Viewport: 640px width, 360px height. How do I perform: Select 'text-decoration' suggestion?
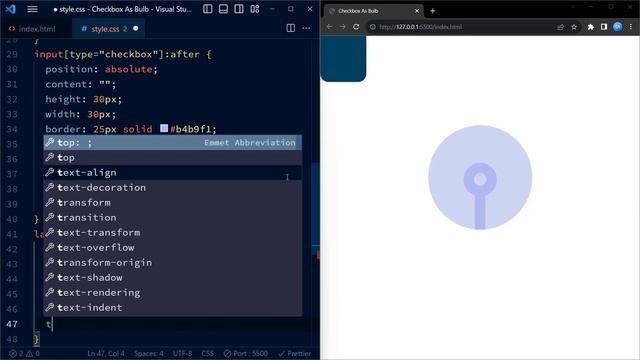coord(173,187)
